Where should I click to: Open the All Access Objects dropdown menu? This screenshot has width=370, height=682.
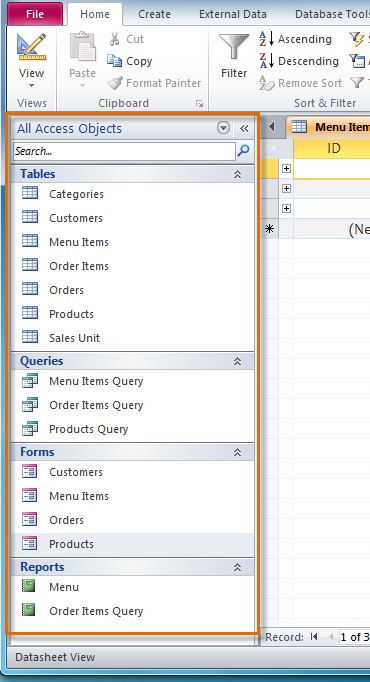(223, 128)
